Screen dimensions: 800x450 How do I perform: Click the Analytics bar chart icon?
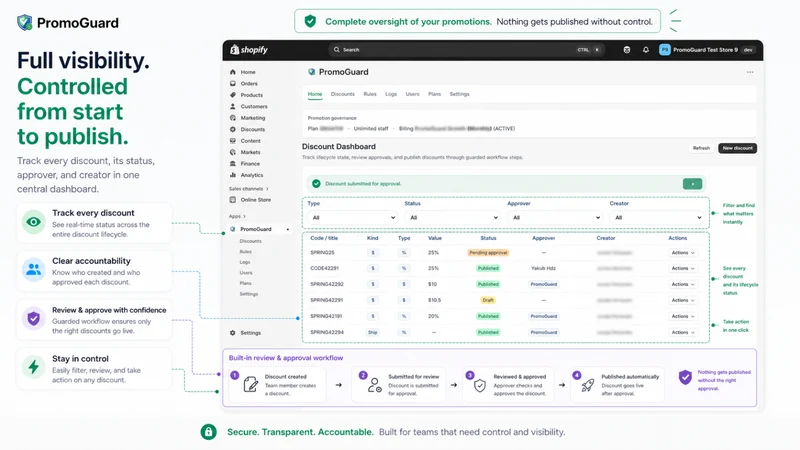pos(233,174)
